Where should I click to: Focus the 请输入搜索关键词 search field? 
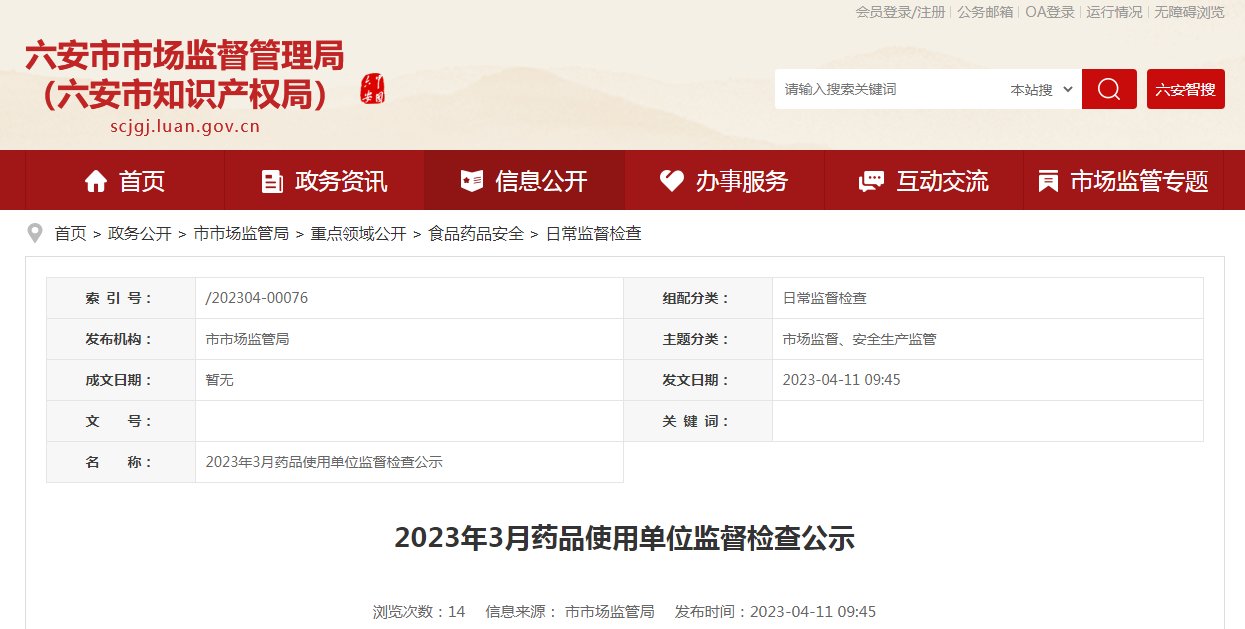click(888, 89)
